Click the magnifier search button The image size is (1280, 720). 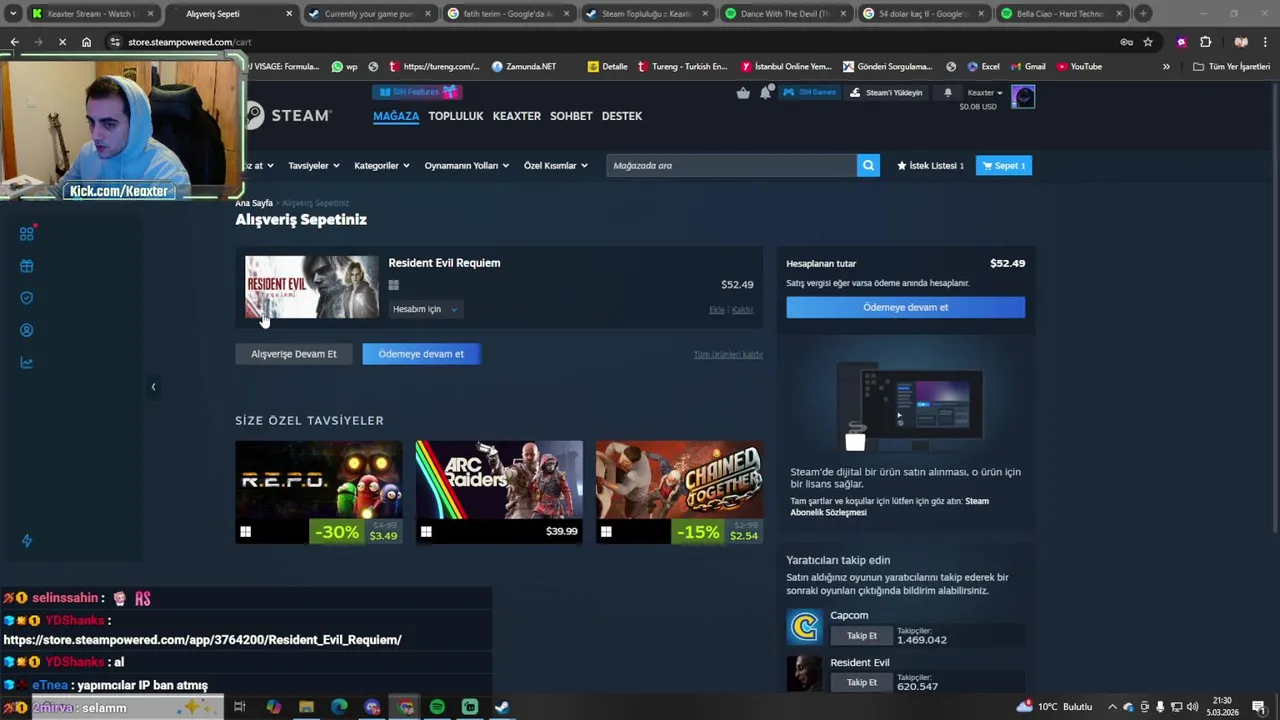click(x=868, y=166)
